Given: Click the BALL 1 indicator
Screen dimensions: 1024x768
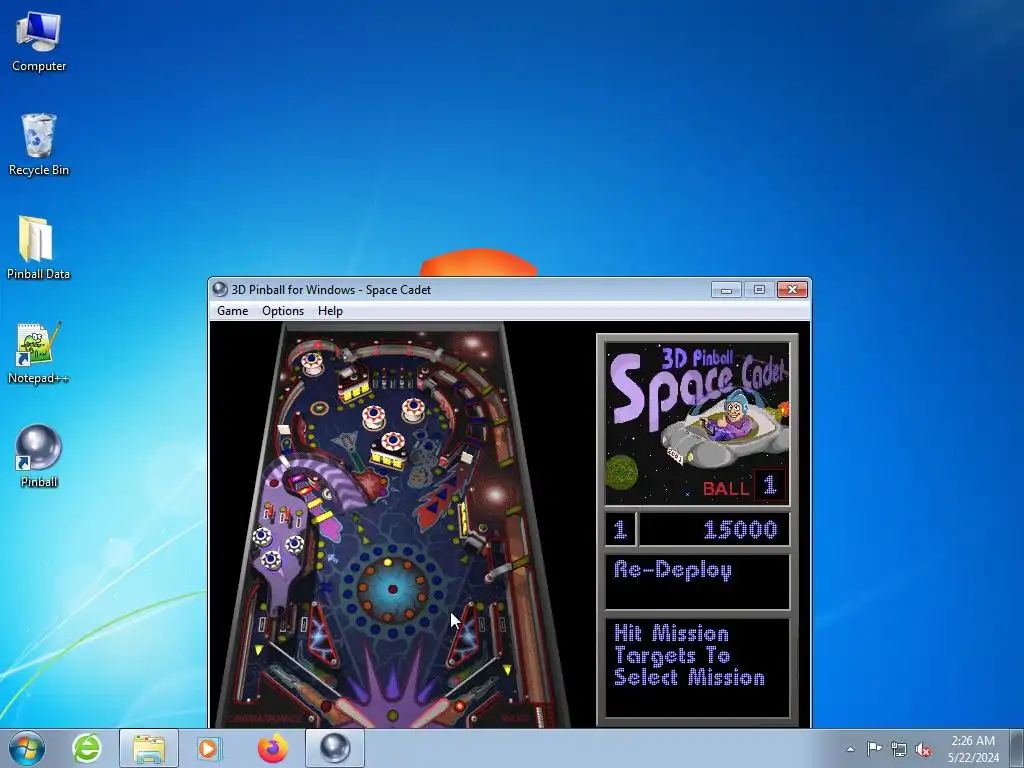Looking at the screenshot, I should click(744, 486).
